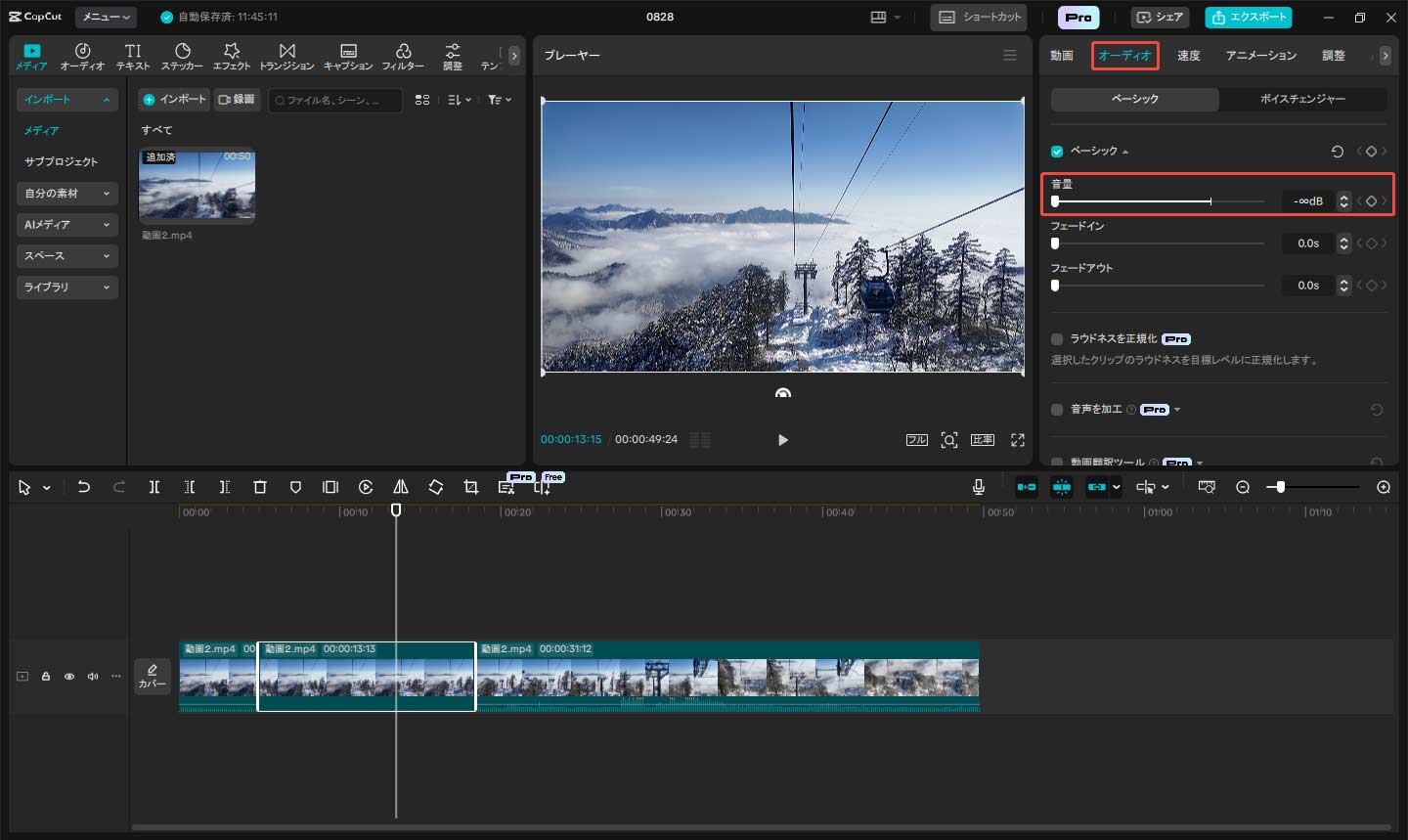1408x840 pixels.
Task: Click the 音量 slider handle
Action: (1055, 201)
